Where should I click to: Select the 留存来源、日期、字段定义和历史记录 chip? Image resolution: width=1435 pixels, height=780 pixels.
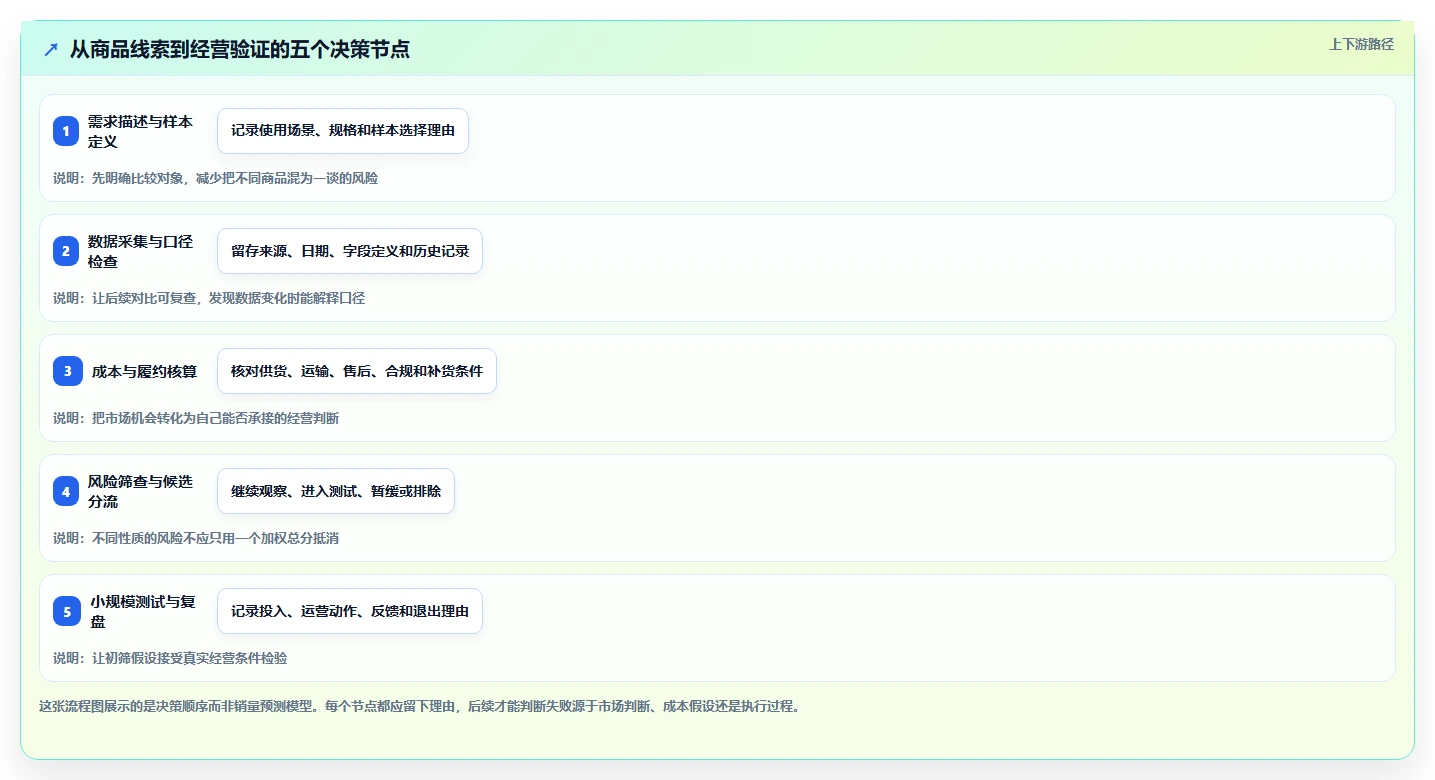[350, 251]
